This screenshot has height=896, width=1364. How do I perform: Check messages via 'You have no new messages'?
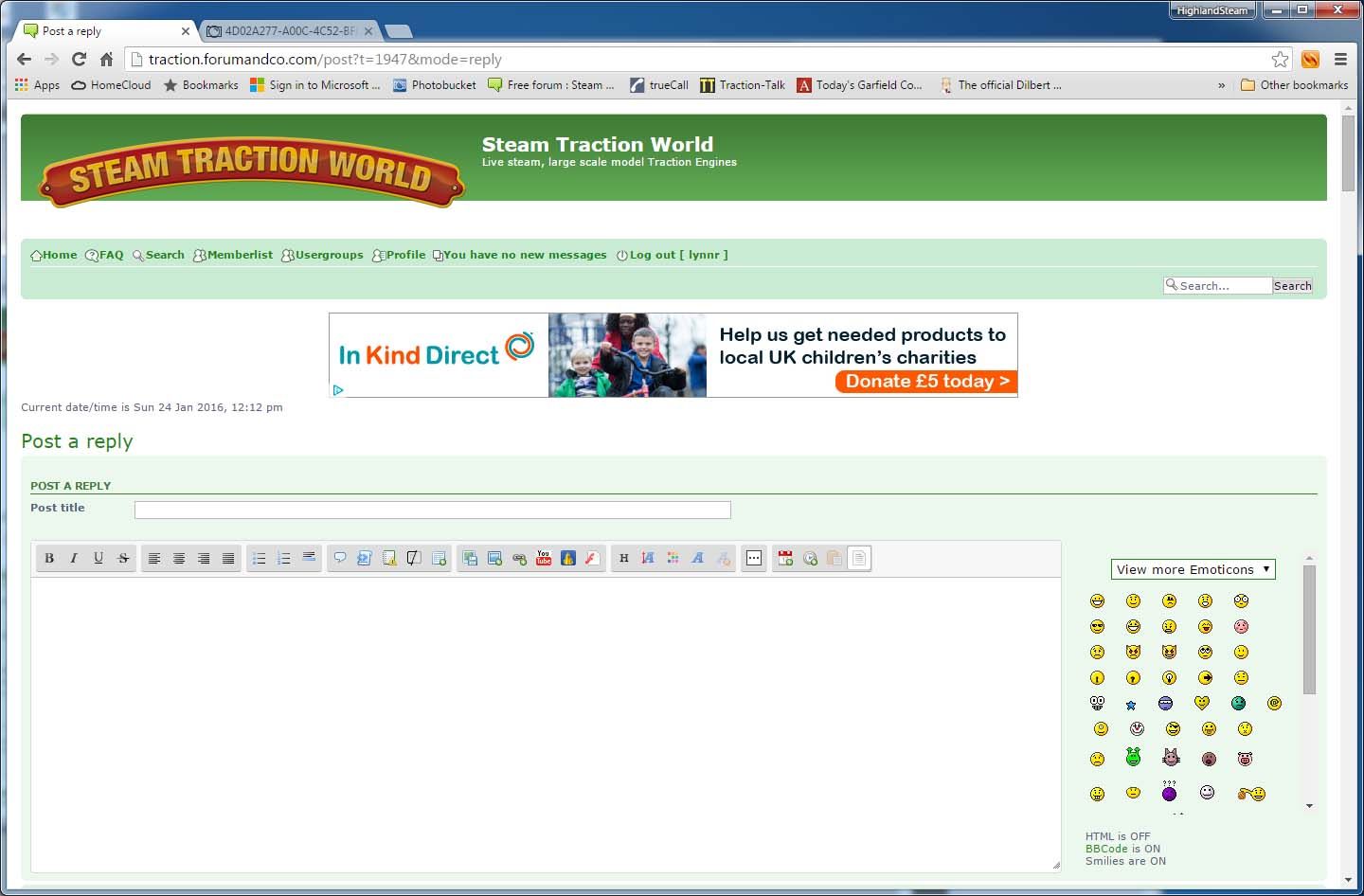click(x=519, y=255)
